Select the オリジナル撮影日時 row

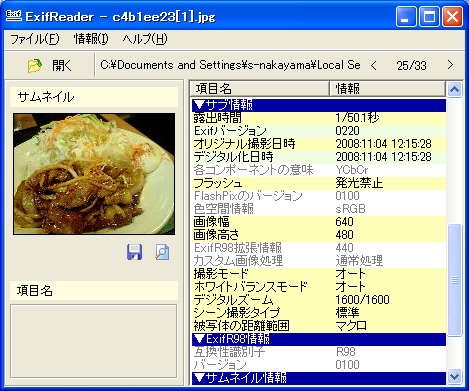pyautogui.click(x=319, y=144)
